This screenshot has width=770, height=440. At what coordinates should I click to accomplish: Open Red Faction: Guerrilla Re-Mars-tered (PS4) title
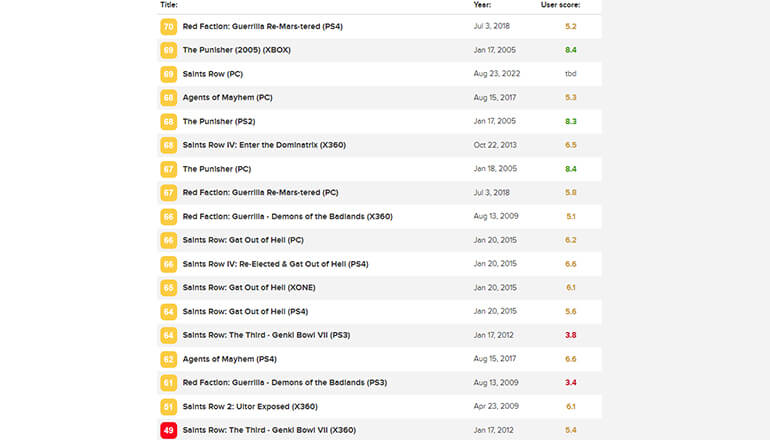pyautogui.click(x=263, y=27)
